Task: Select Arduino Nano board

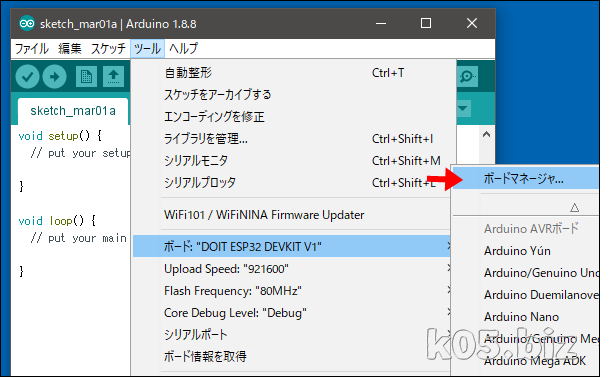Action: (x=526, y=317)
